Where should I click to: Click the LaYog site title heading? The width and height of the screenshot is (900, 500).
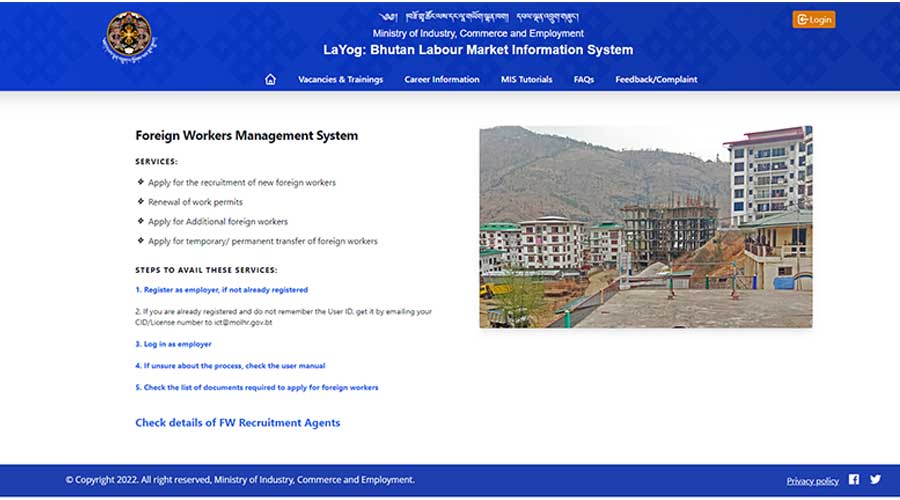pyautogui.click(x=478, y=50)
